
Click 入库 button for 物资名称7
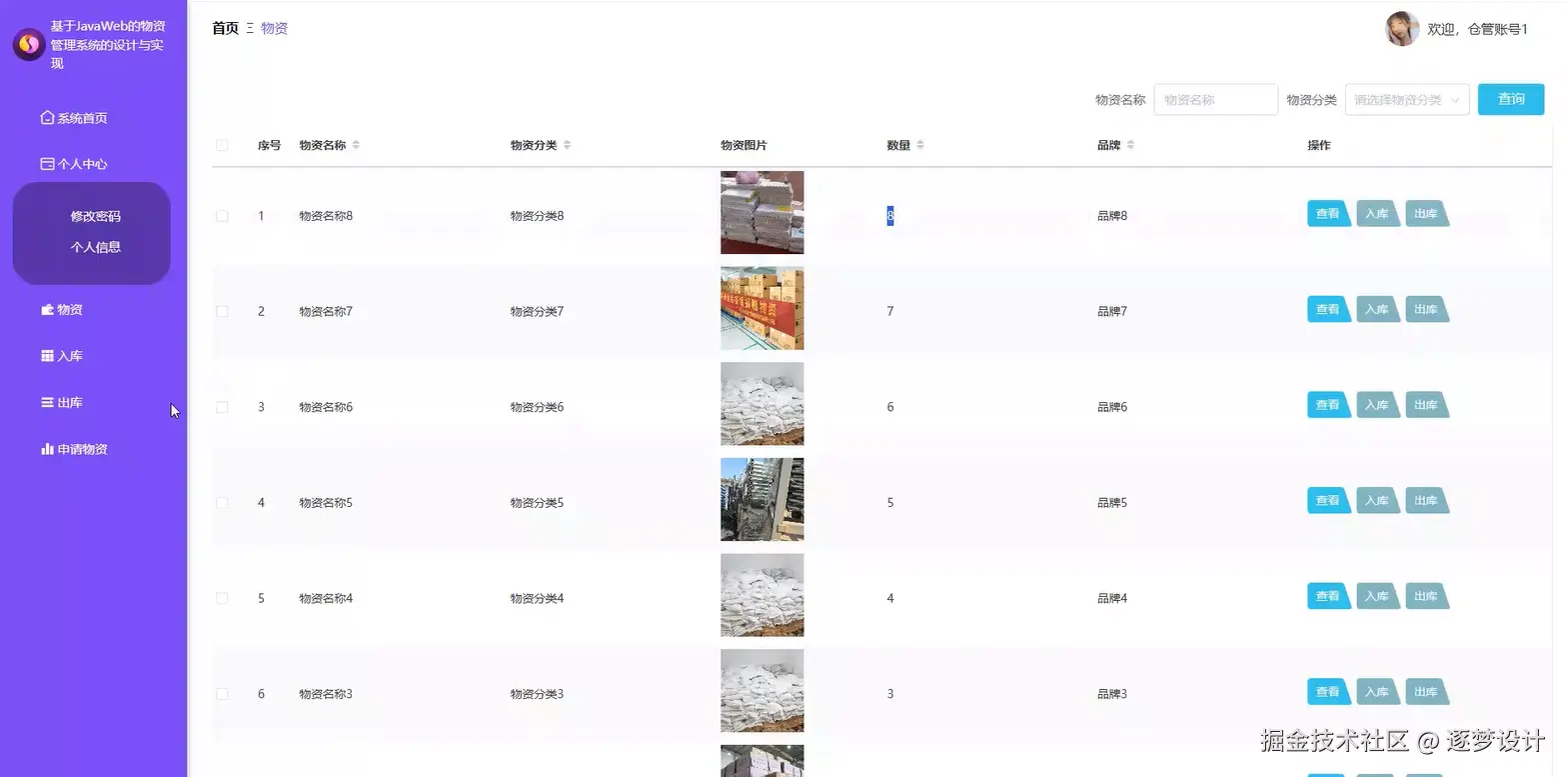click(x=1377, y=310)
